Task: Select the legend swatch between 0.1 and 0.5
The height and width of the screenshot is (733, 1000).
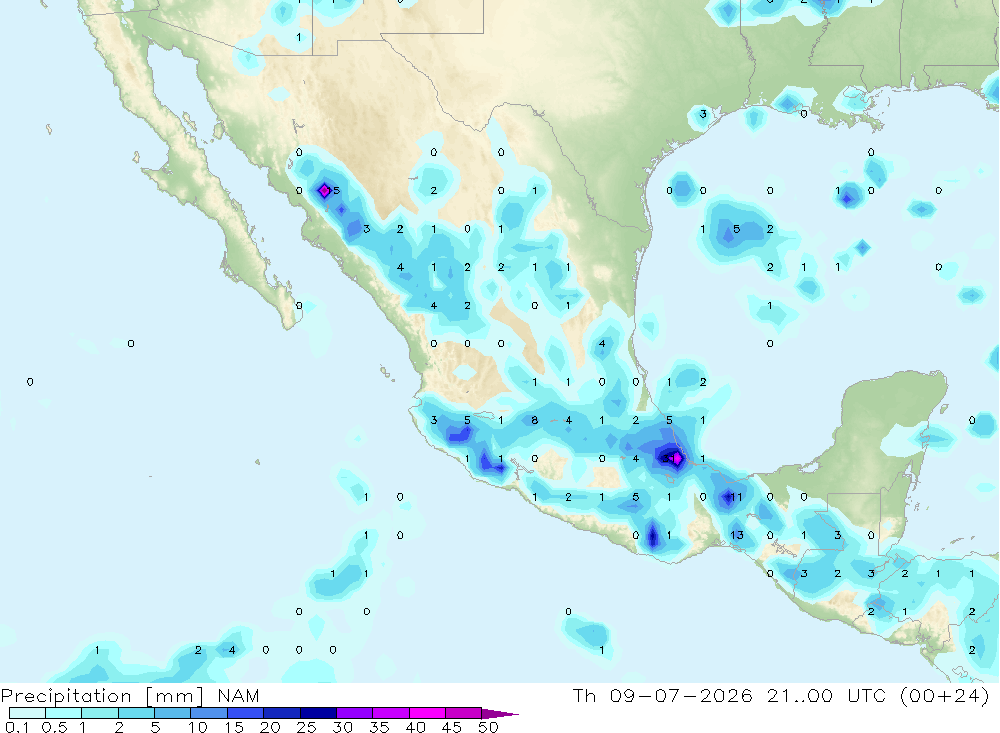Action: coord(27,713)
